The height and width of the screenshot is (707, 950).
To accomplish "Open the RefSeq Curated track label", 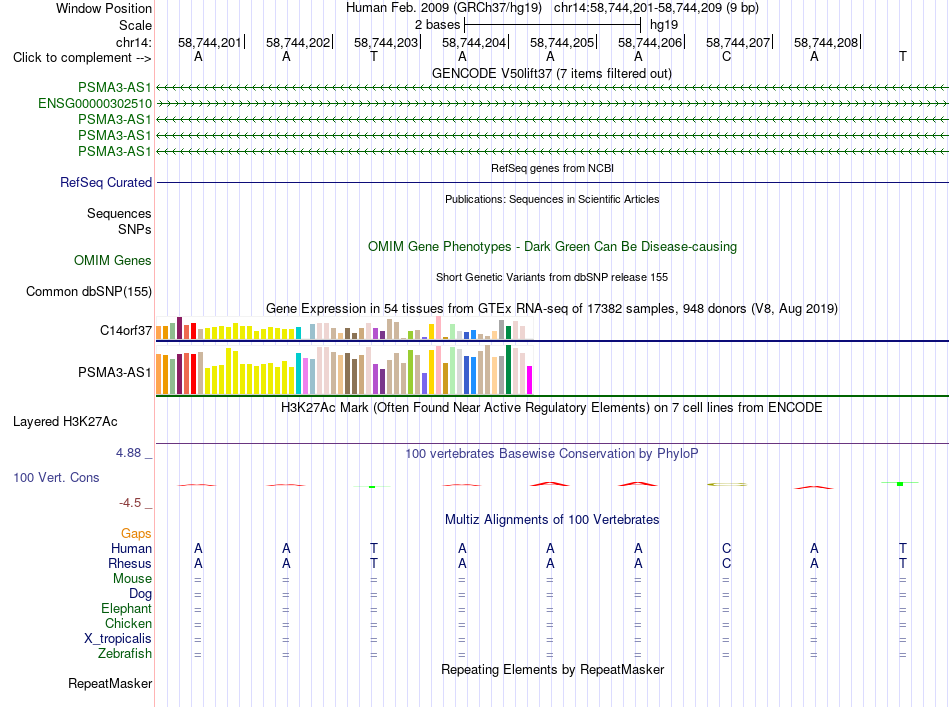I will click(106, 182).
